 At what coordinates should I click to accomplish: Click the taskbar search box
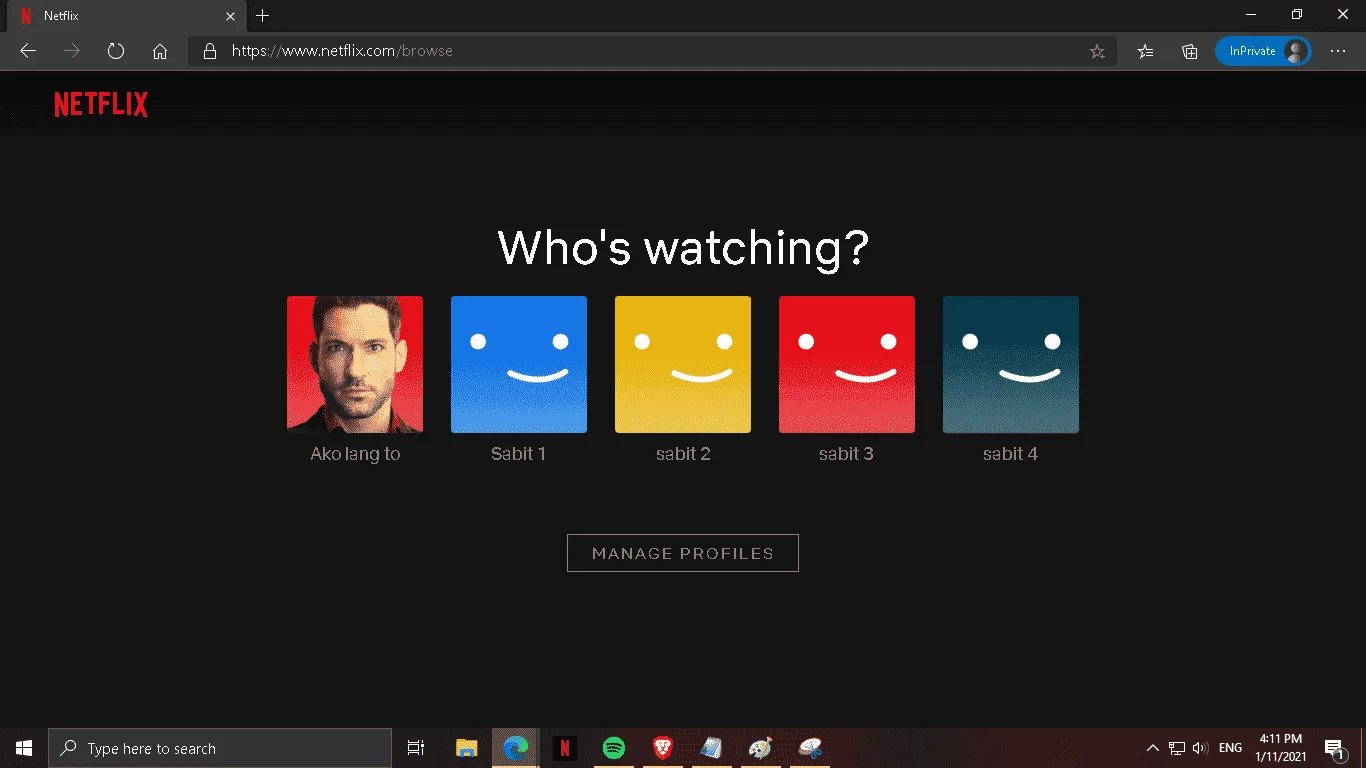point(220,748)
